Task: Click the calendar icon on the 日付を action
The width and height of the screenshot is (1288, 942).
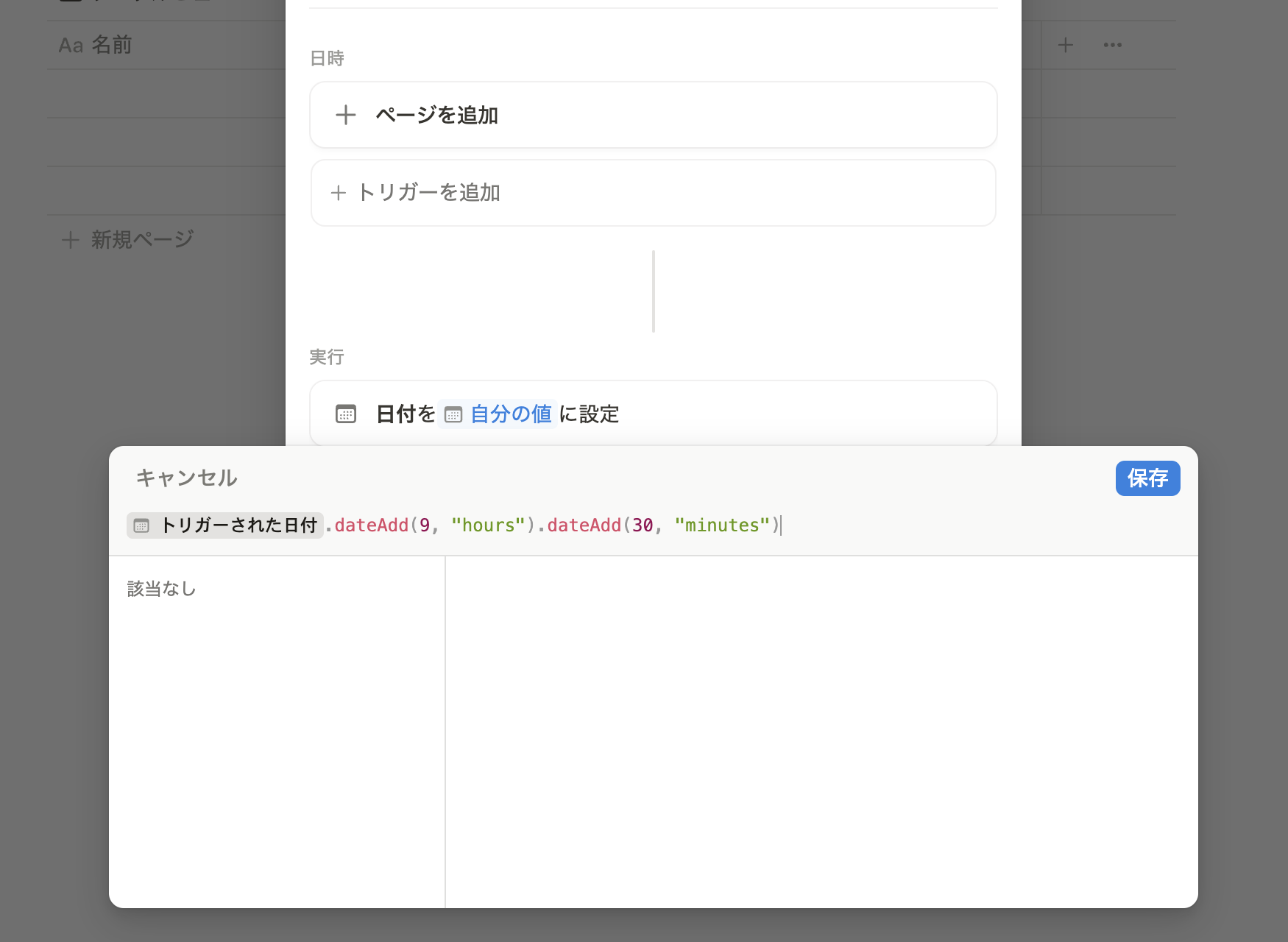Action: click(x=346, y=414)
